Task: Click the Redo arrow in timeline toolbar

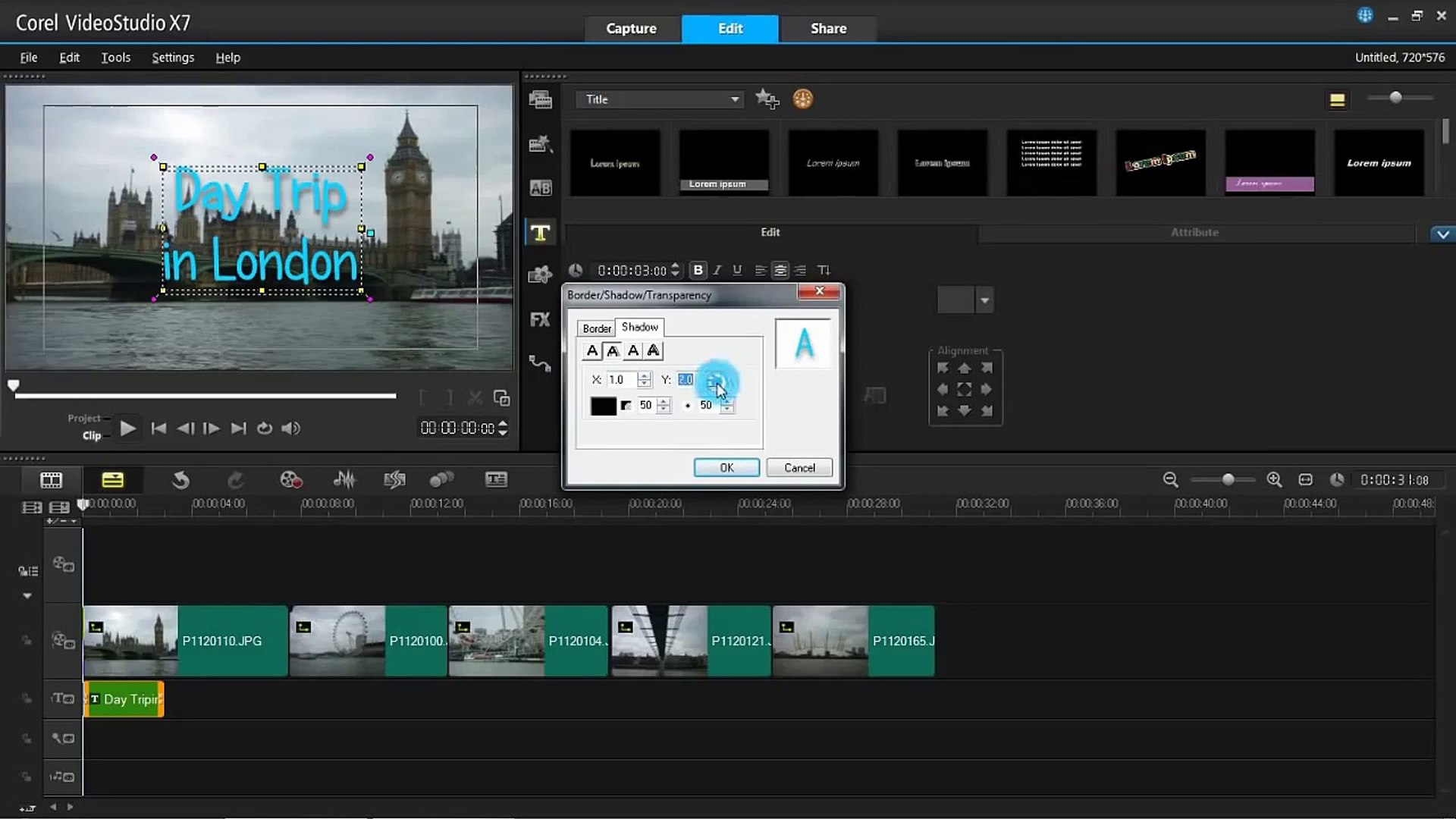Action: click(x=236, y=480)
